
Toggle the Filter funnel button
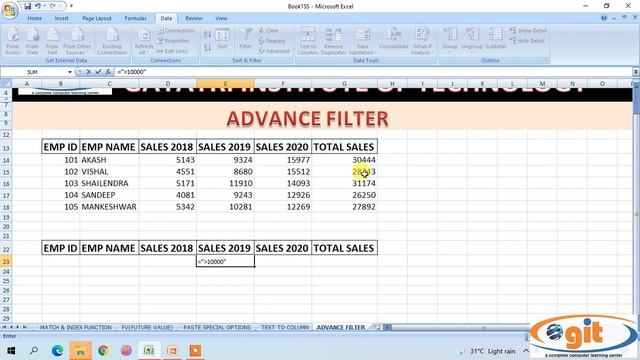tap(245, 38)
